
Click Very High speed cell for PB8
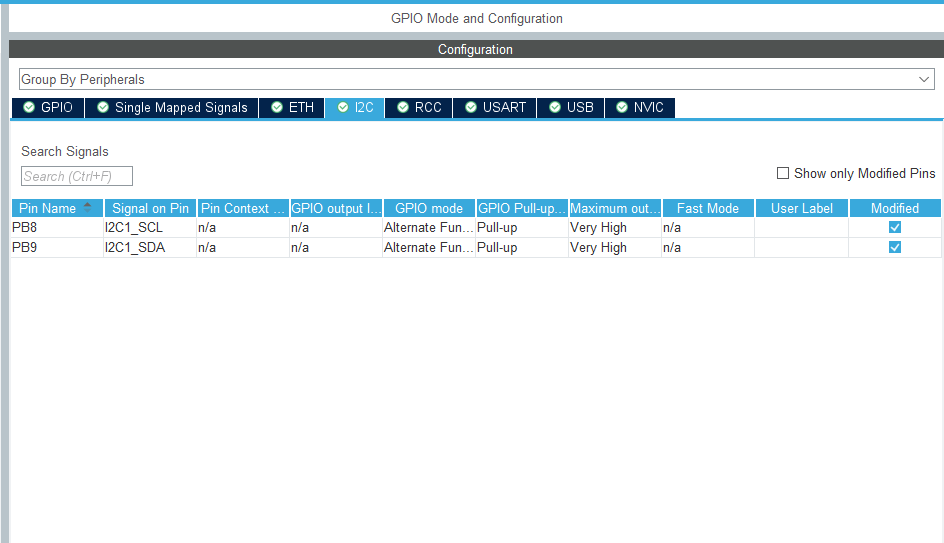pyautogui.click(x=615, y=228)
